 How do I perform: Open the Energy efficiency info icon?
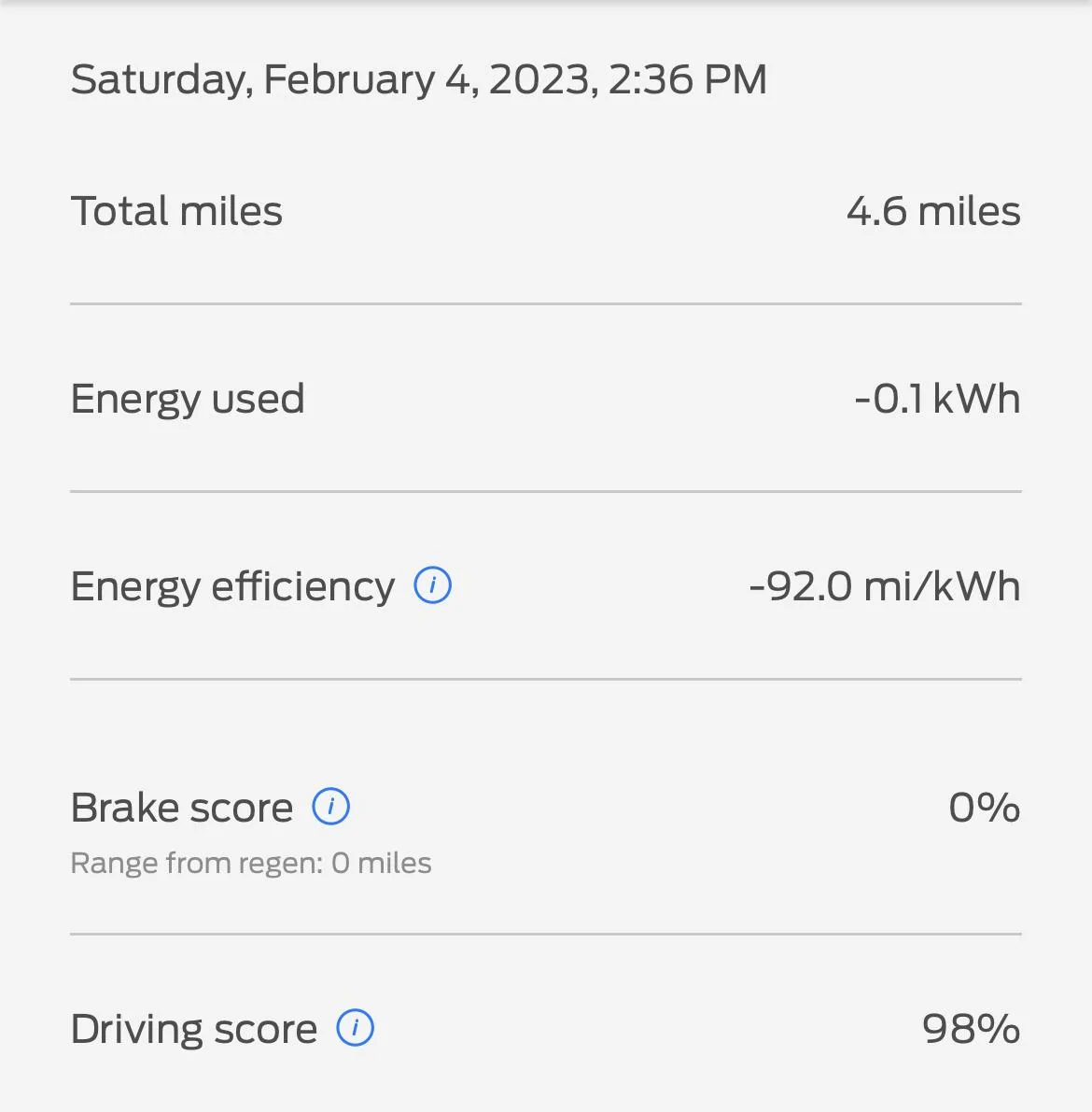point(433,585)
